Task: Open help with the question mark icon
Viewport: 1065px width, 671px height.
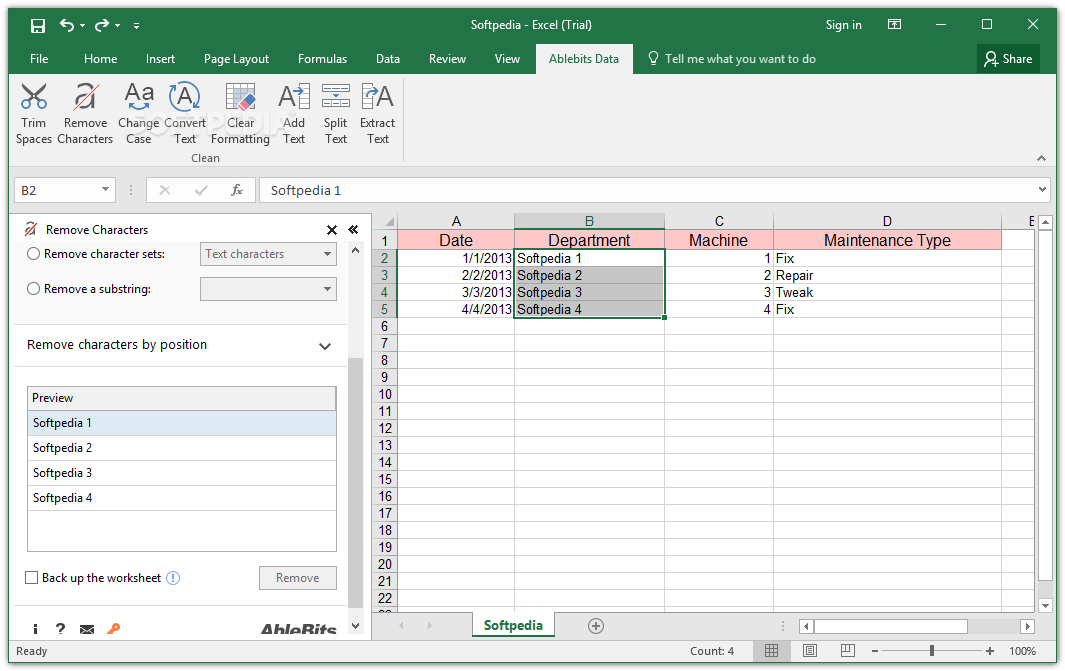Action: 60,629
